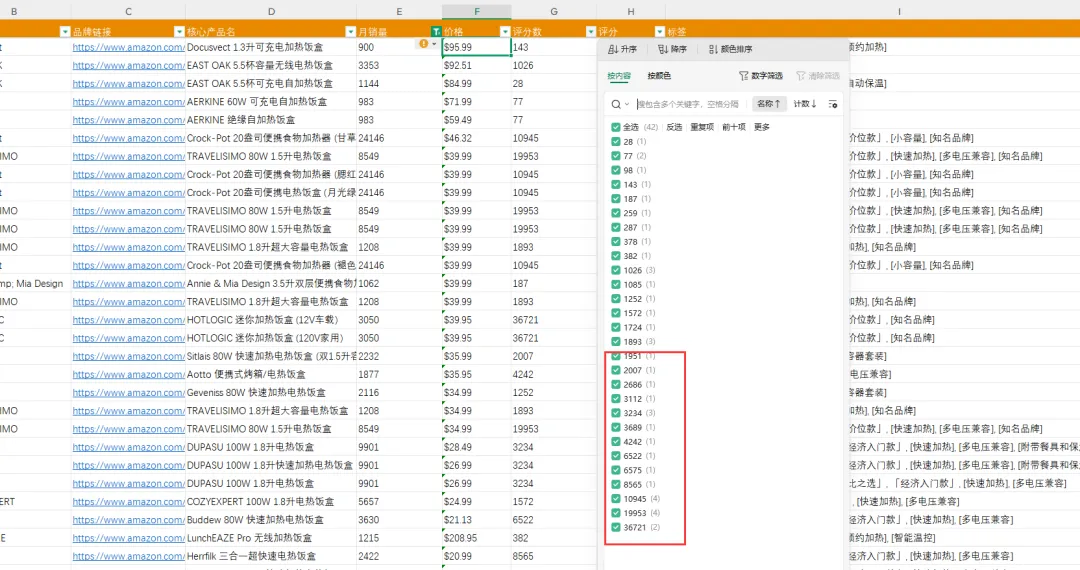Uncheck the value 77 checkbox

(x=616, y=156)
